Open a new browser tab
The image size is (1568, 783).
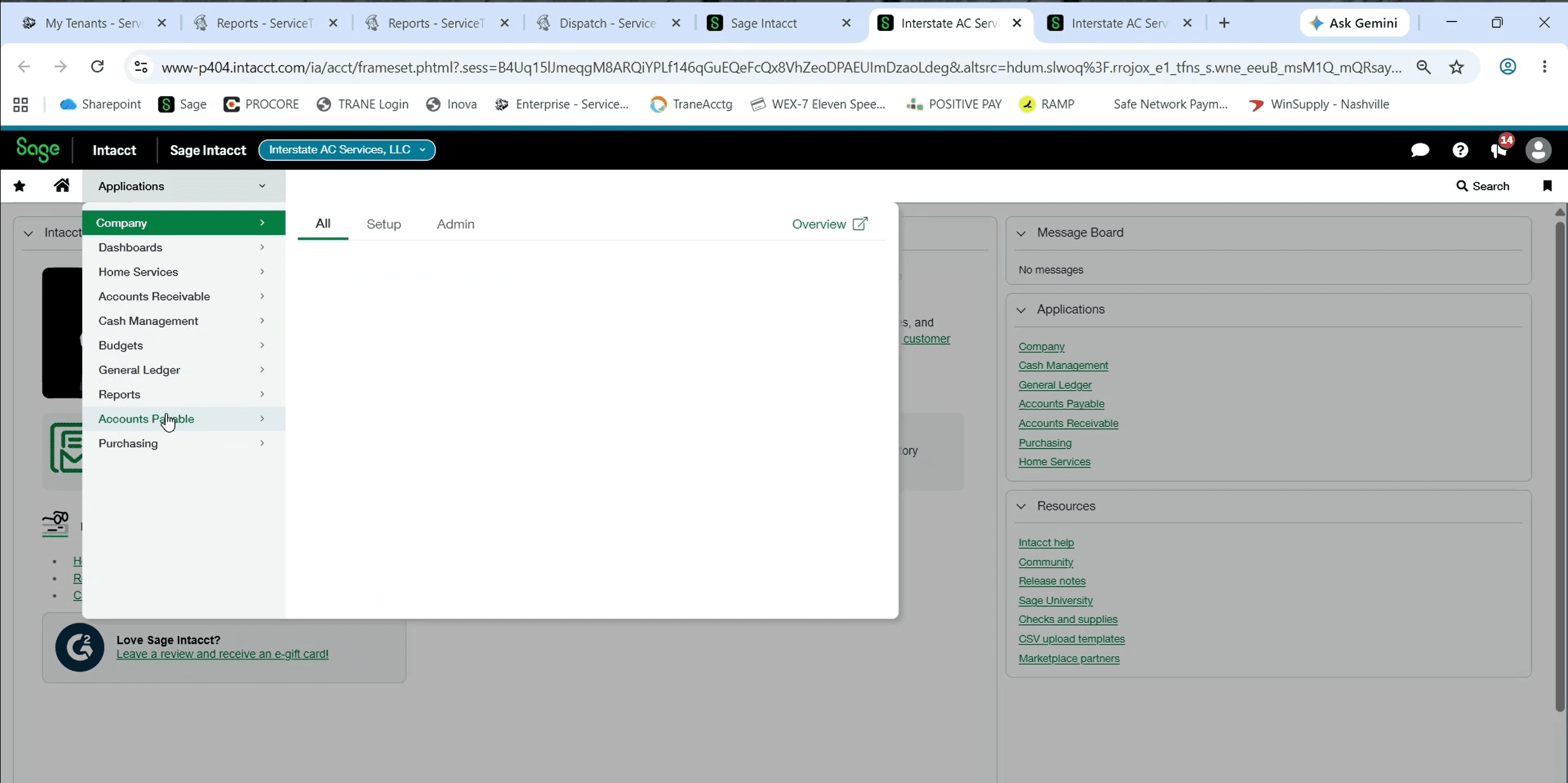tap(1223, 23)
